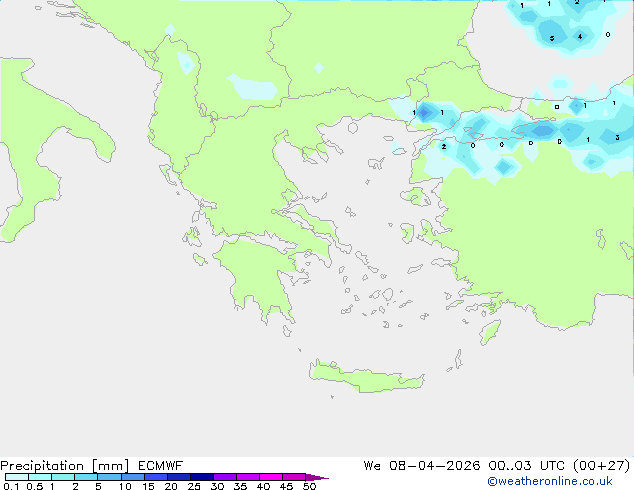The image size is (634, 490).
Task: Select the 0.5 mm legend color box
Action: (40, 477)
